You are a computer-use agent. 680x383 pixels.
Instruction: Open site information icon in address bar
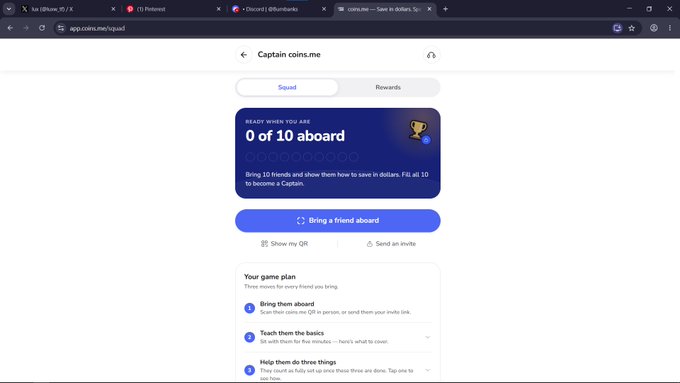[61, 28]
